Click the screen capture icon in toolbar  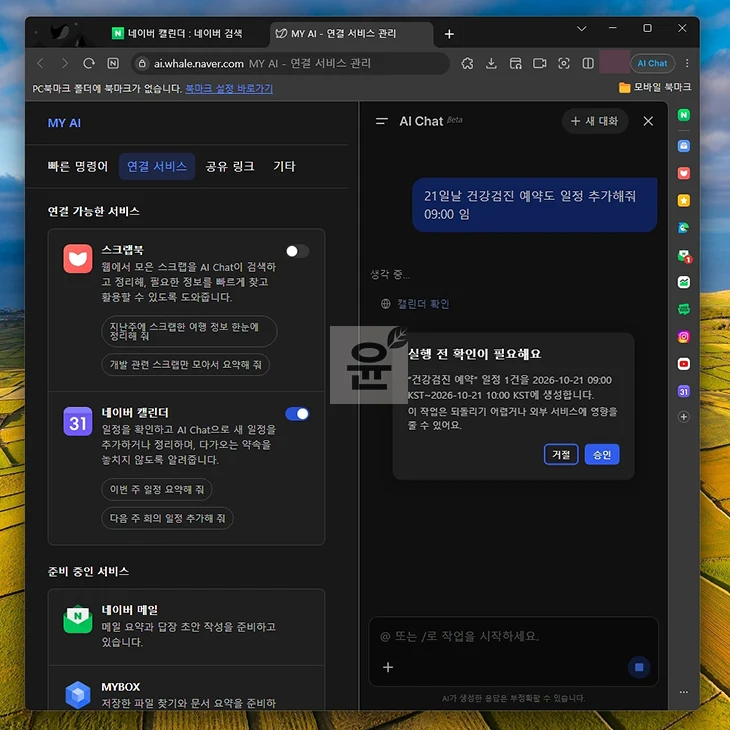(x=515, y=63)
